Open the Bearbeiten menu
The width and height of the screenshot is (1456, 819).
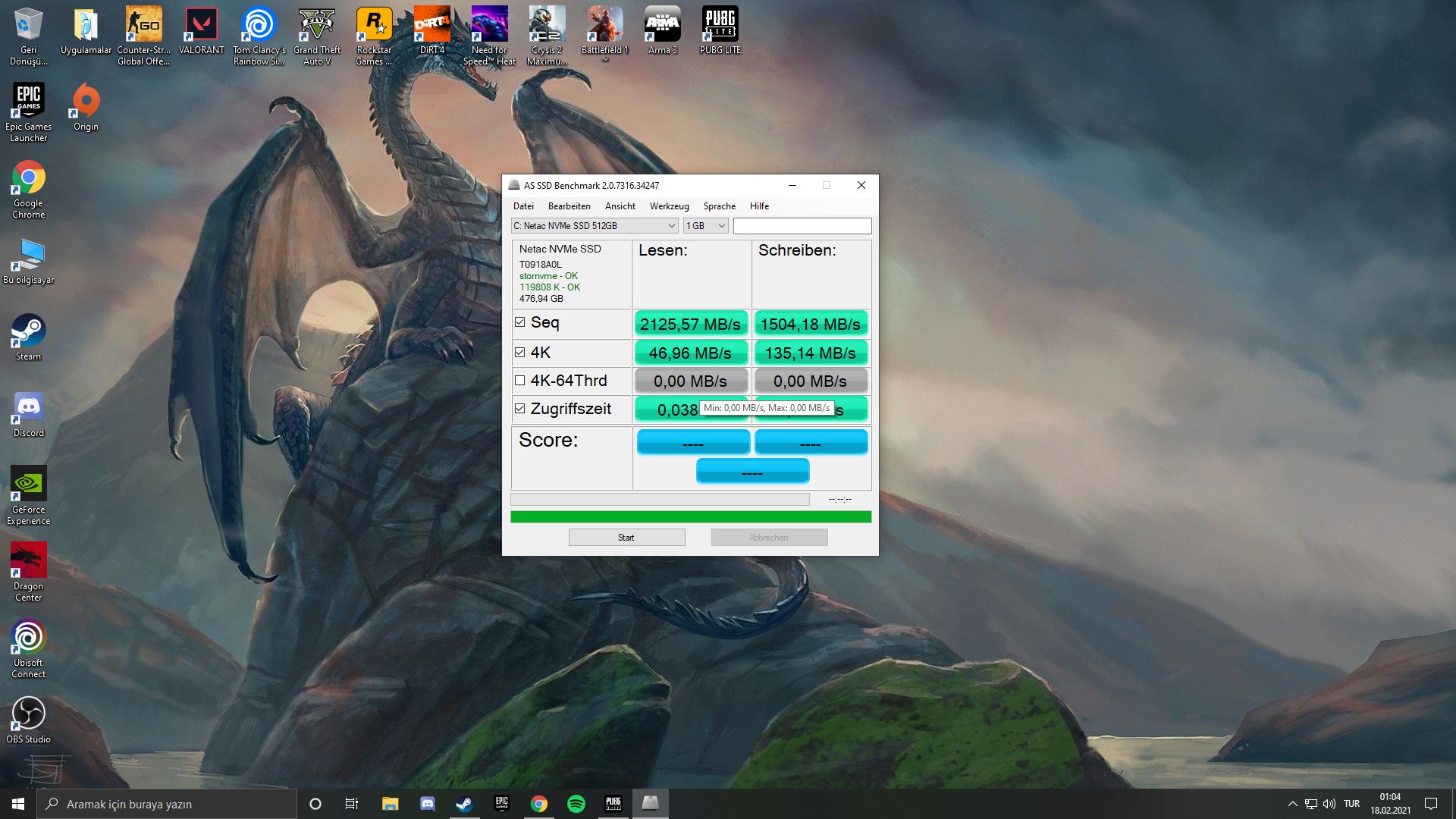click(569, 206)
